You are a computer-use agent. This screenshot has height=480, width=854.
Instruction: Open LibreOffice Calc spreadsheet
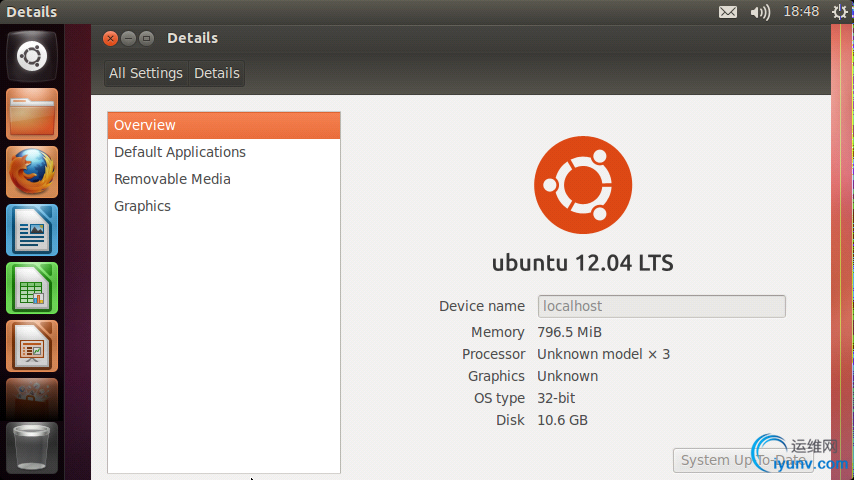(32, 288)
